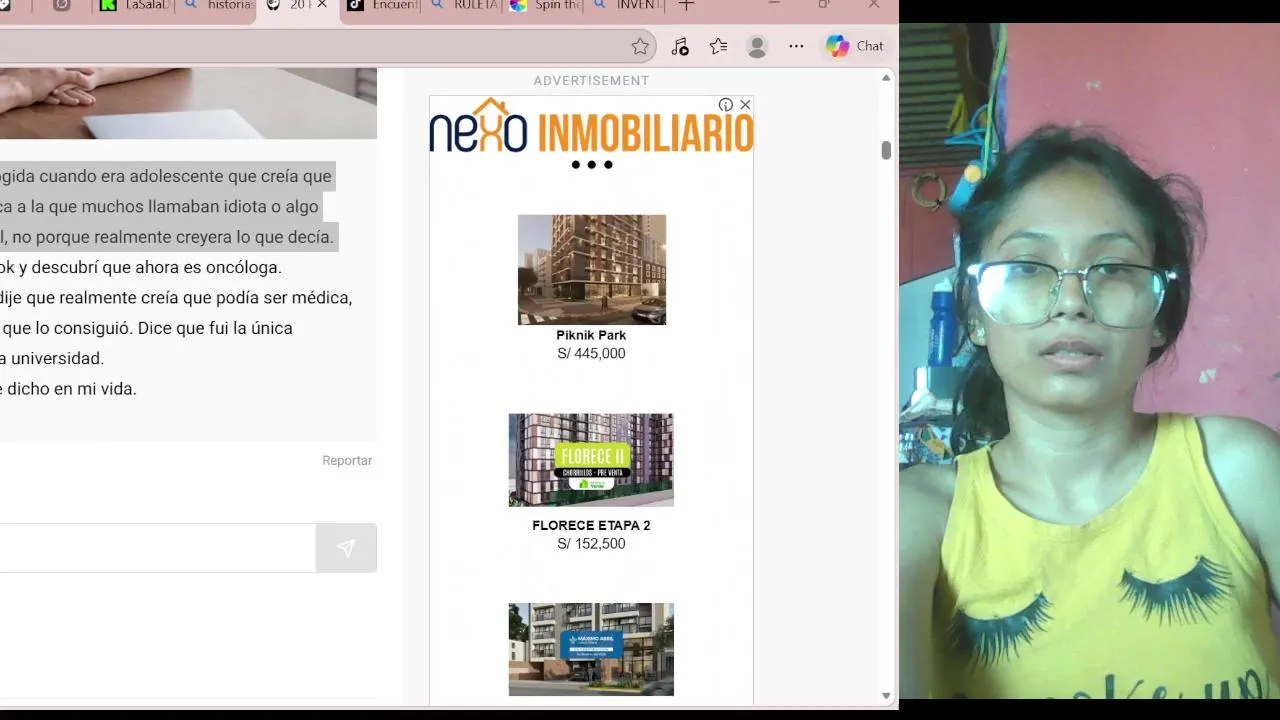Open the favorites list icon
The image size is (1280, 720).
tap(718, 46)
